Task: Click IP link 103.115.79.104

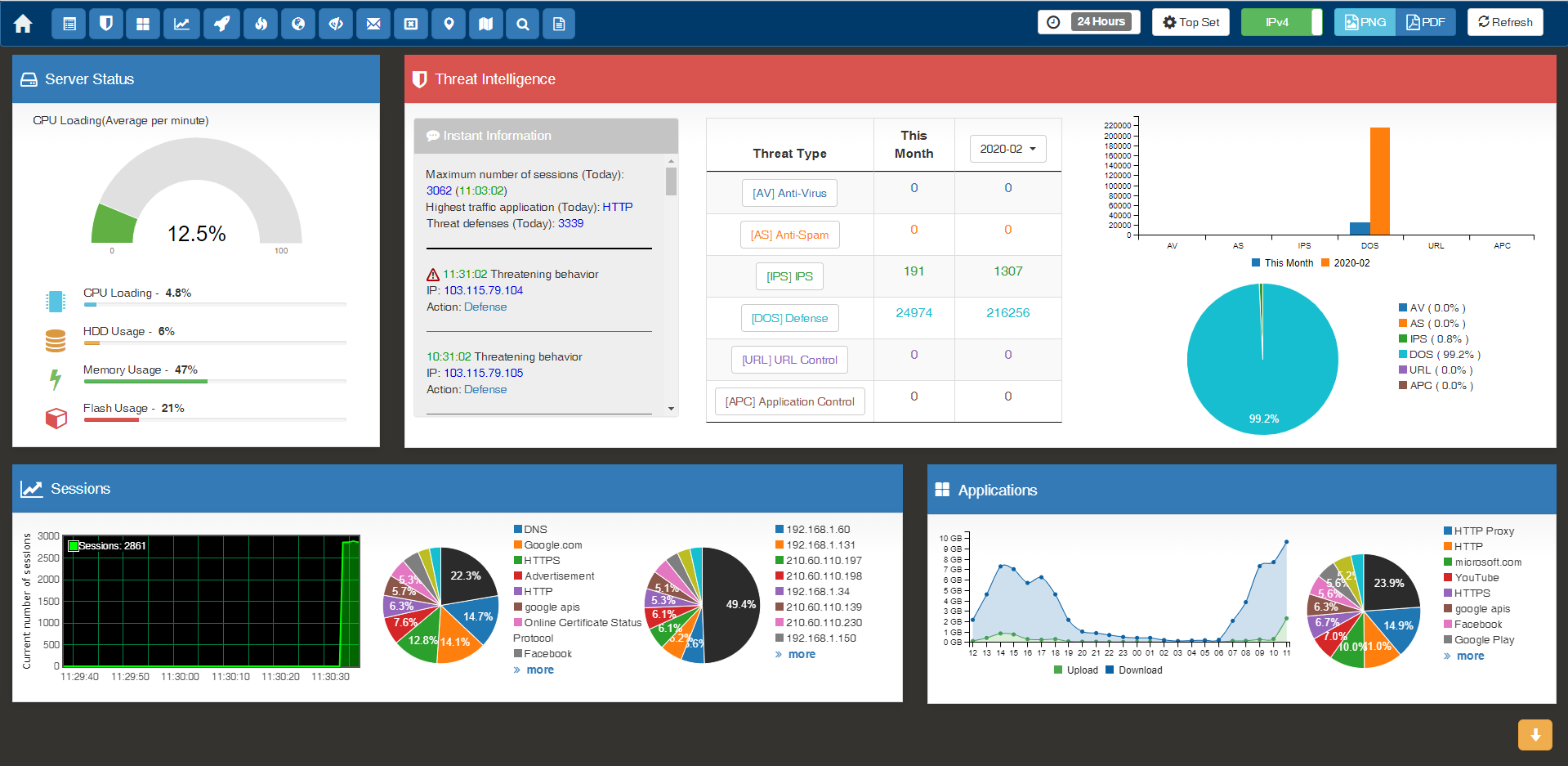Action: pos(483,290)
